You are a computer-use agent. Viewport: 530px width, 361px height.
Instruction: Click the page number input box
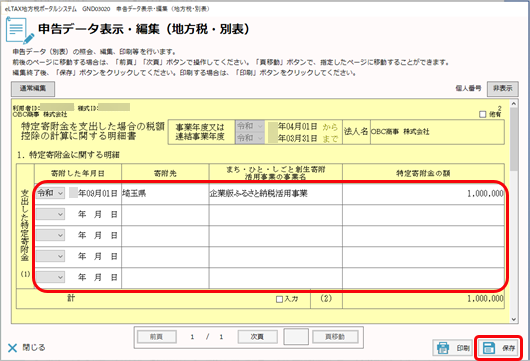(x=296, y=337)
